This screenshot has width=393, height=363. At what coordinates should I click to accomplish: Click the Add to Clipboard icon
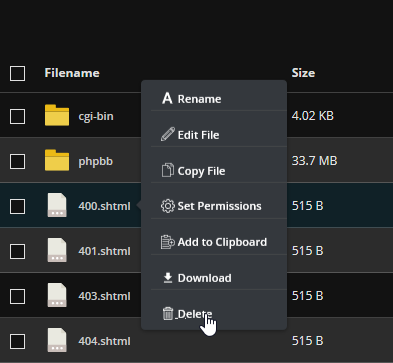pos(168,242)
